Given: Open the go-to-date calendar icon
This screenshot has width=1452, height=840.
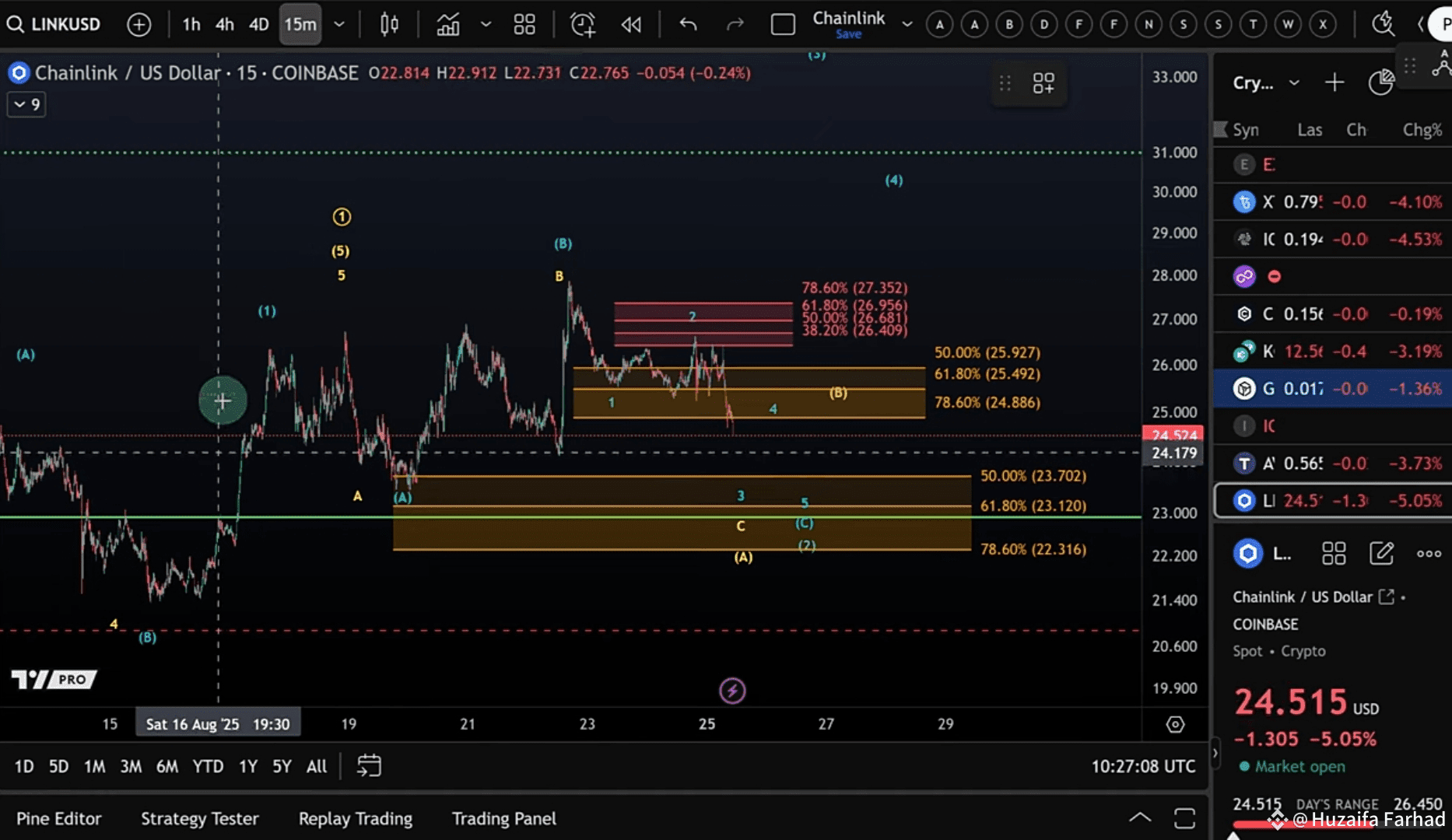Looking at the screenshot, I should 369,766.
